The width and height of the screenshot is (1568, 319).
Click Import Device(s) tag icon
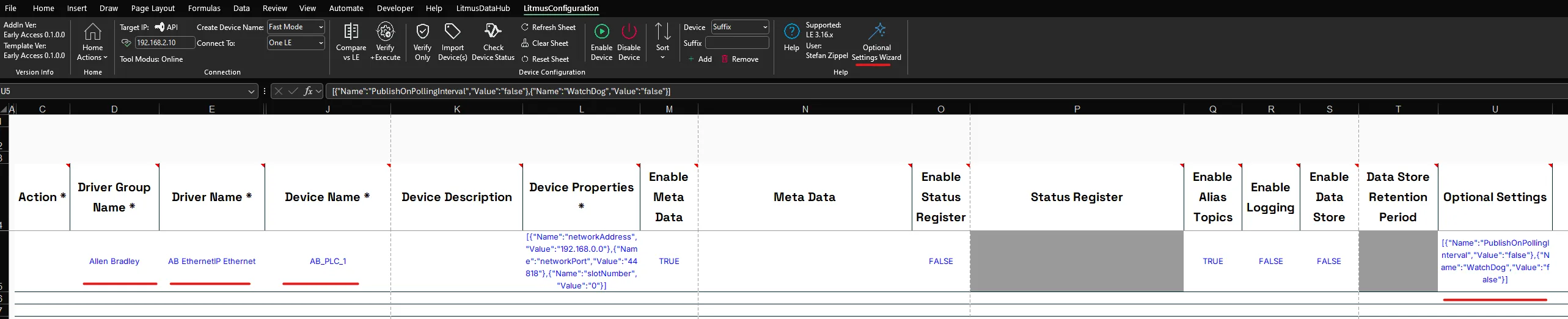tap(452, 31)
